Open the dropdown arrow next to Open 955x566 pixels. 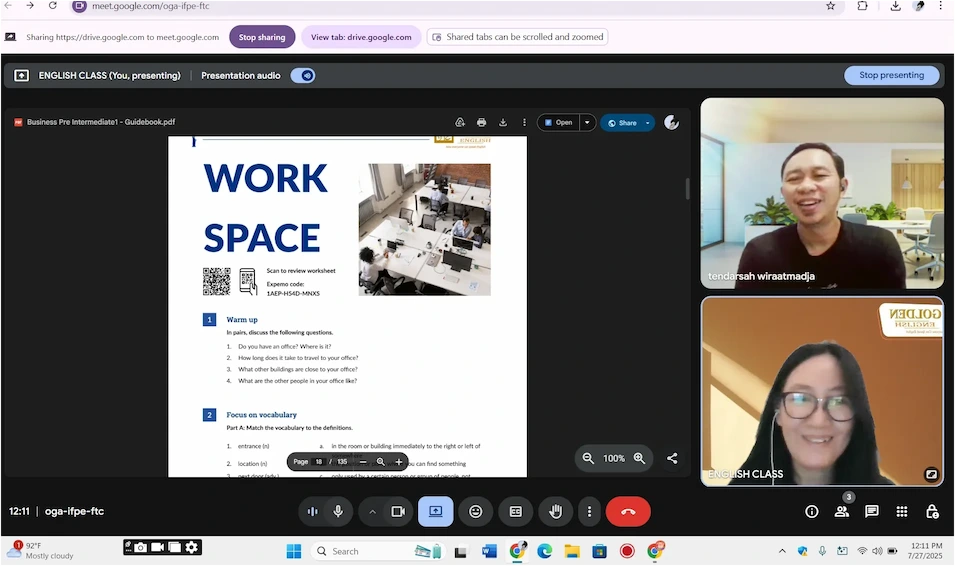coord(587,122)
